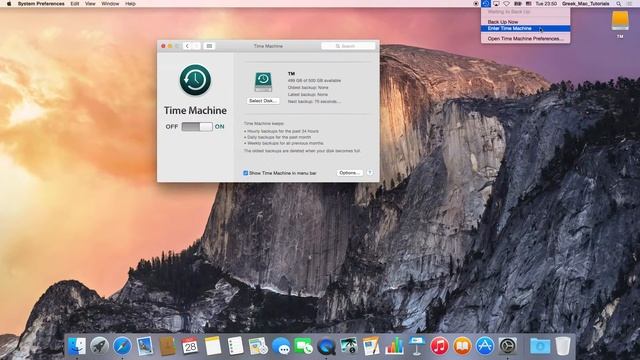Open Contacts book icon in Dock
Image resolution: width=640 pixels, height=360 pixels.
coord(167,346)
